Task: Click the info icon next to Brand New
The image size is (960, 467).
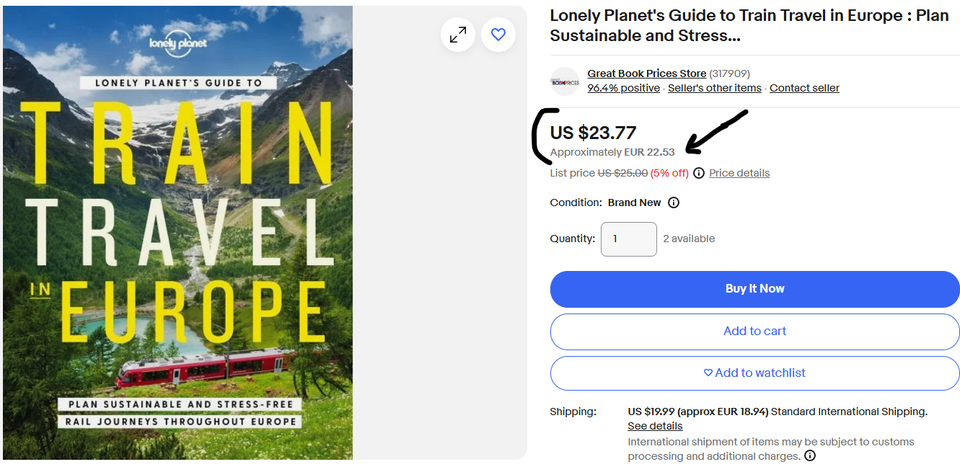Action: [674, 203]
